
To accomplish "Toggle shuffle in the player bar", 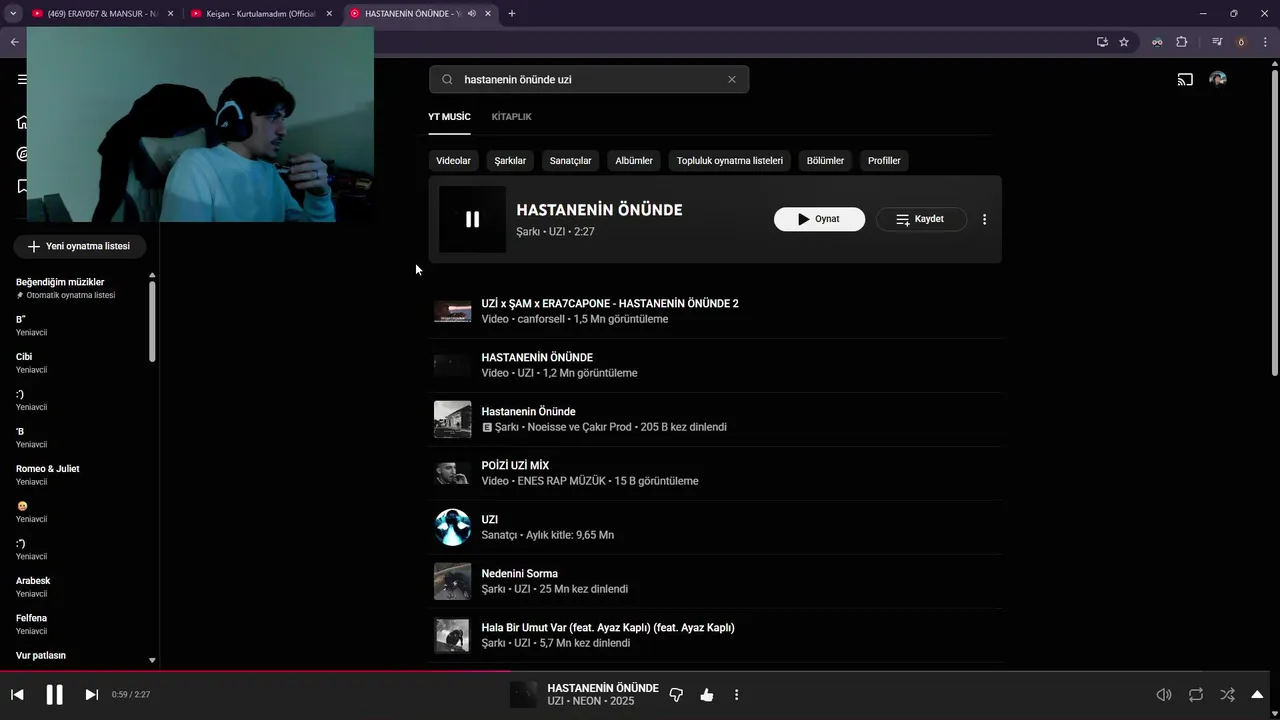I will pyautogui.click(x=1227, y=694).
